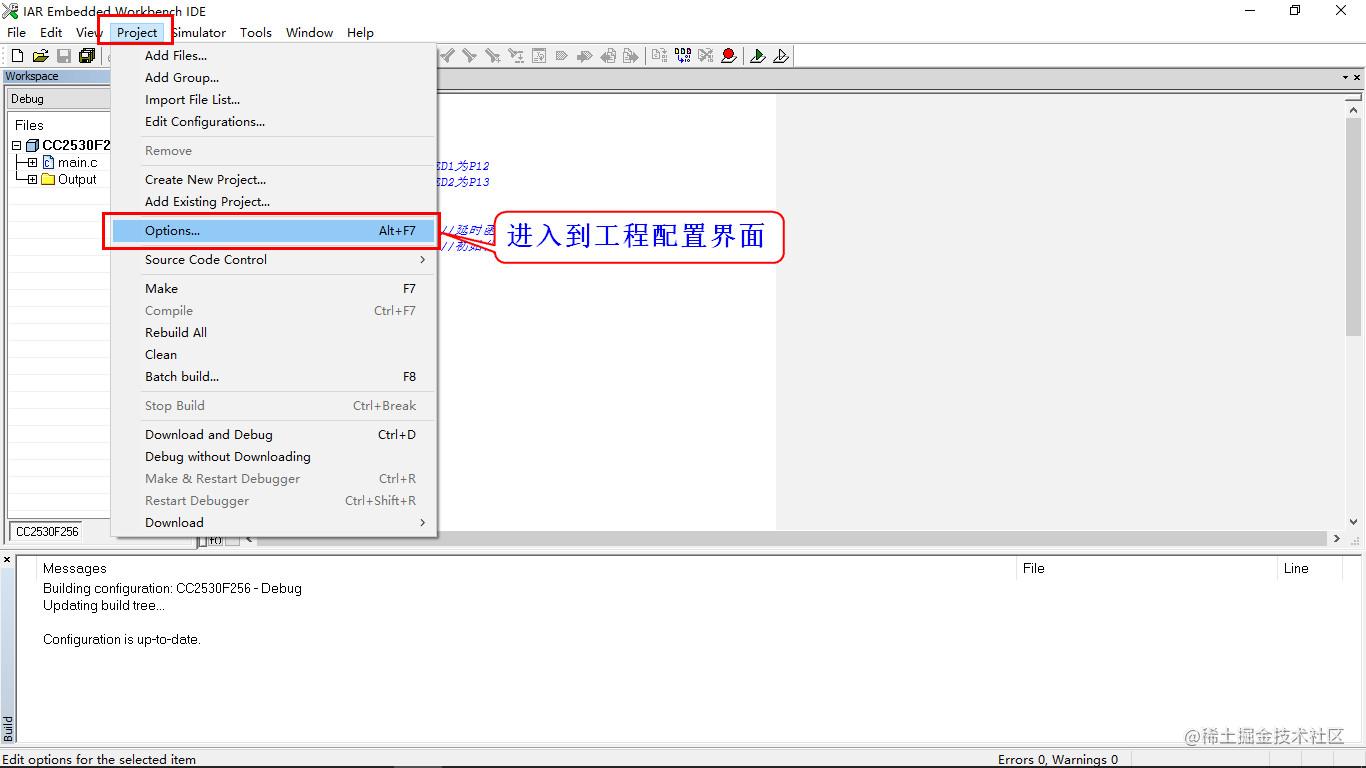
Task: Open the Tools menu
Action: click(256, 32)
